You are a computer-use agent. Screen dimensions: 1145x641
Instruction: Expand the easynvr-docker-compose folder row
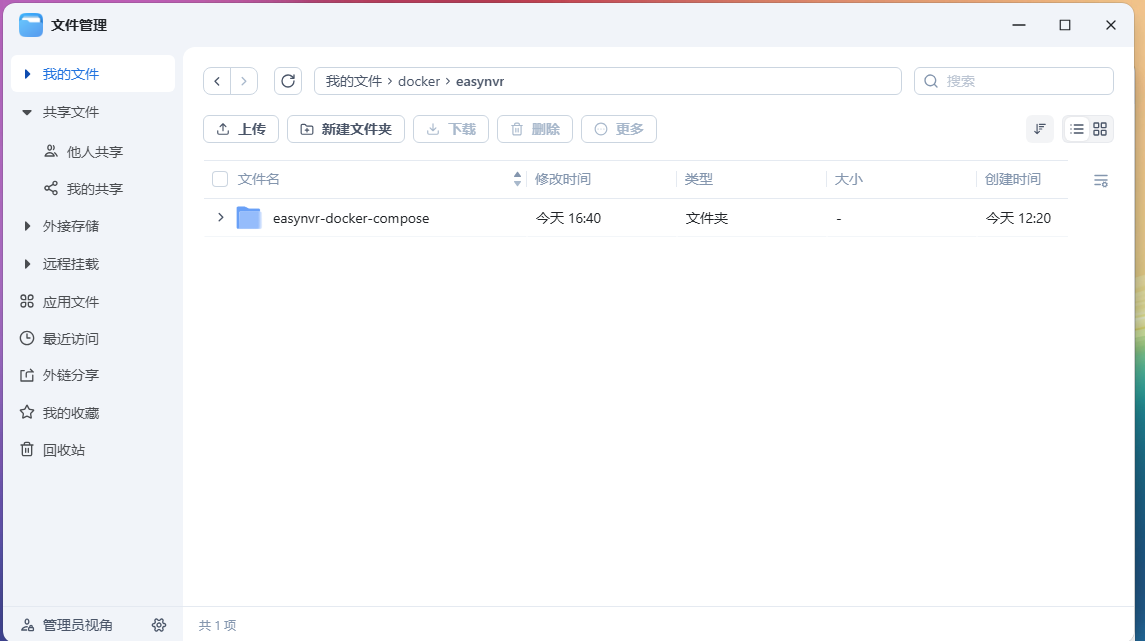click(x=221, y=217)
